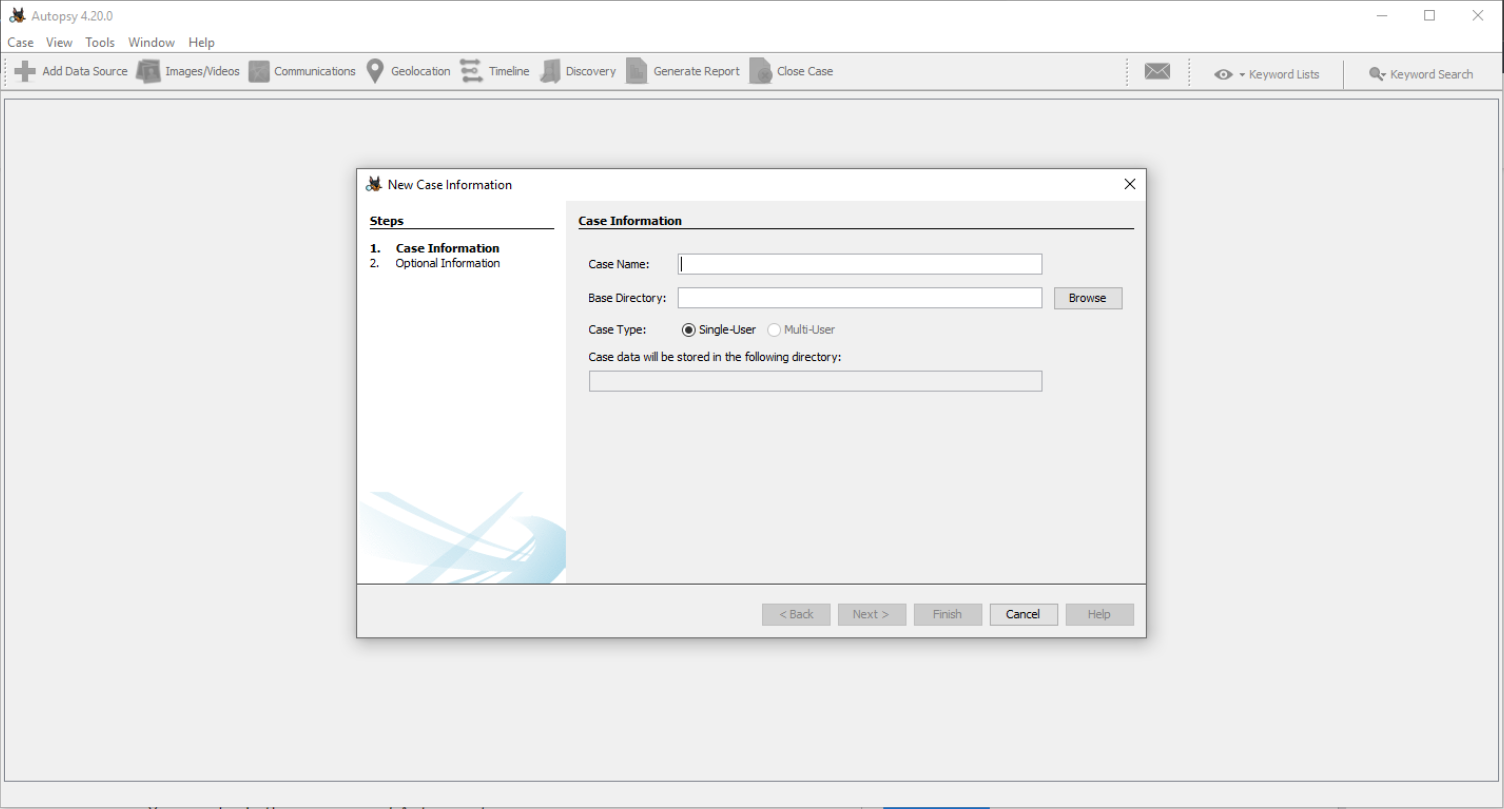Open the Communications toolbar icon
Viewport: 1504px width, 809px height.
[259, 71]
